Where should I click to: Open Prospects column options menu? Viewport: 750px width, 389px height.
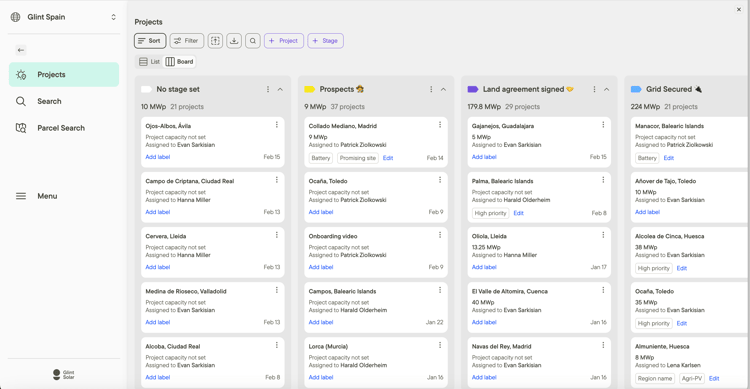(431, 89)
